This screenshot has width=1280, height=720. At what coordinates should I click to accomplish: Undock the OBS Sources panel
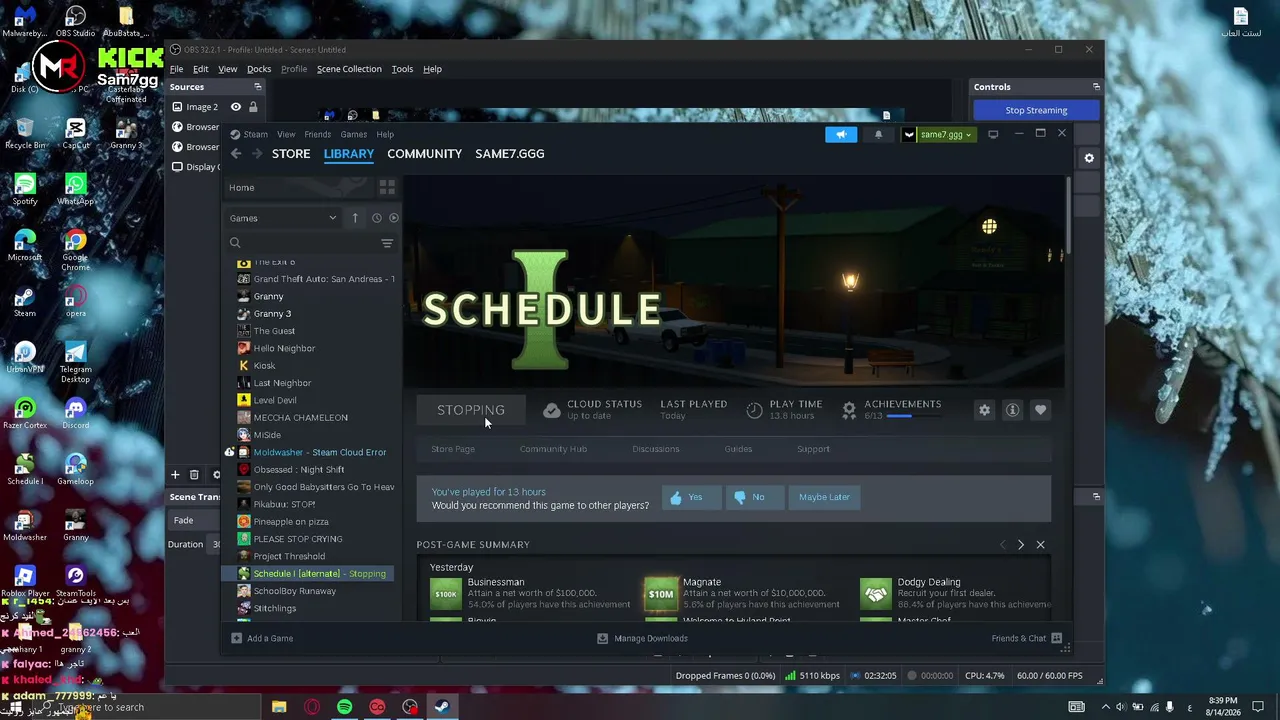tap(257, 87)
